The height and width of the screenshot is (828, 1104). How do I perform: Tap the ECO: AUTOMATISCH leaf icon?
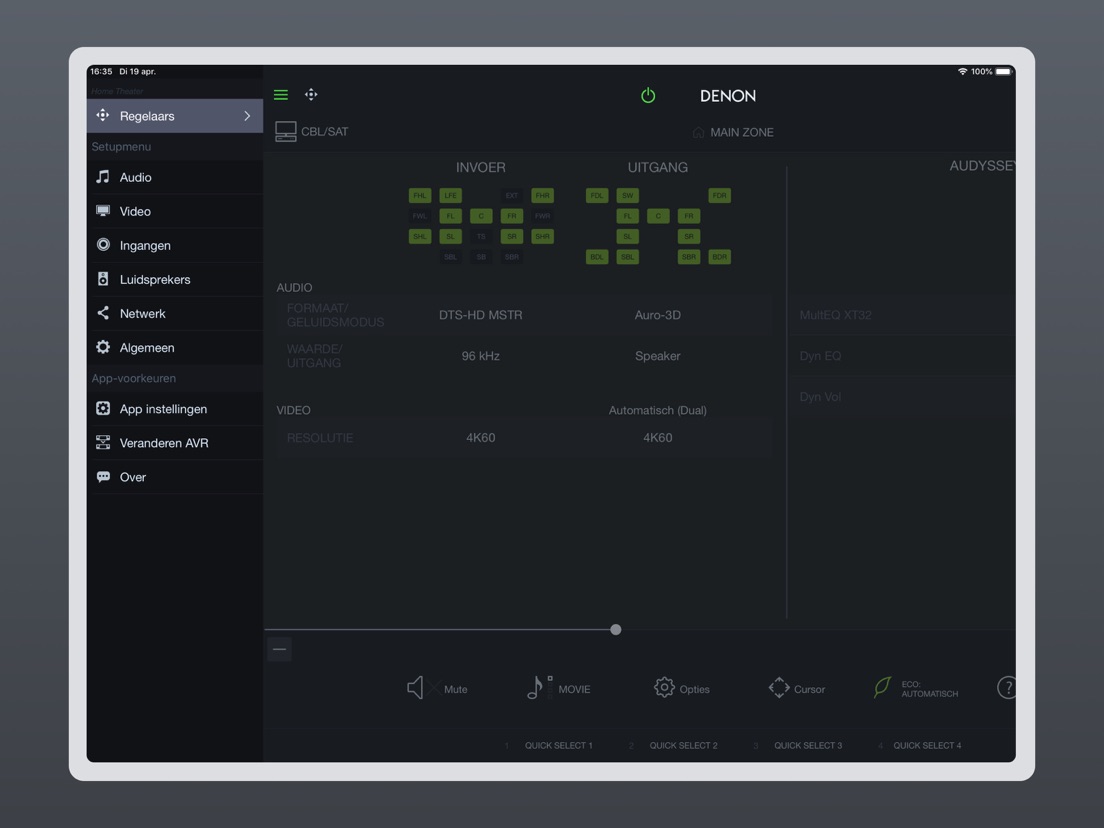point(882,687)
